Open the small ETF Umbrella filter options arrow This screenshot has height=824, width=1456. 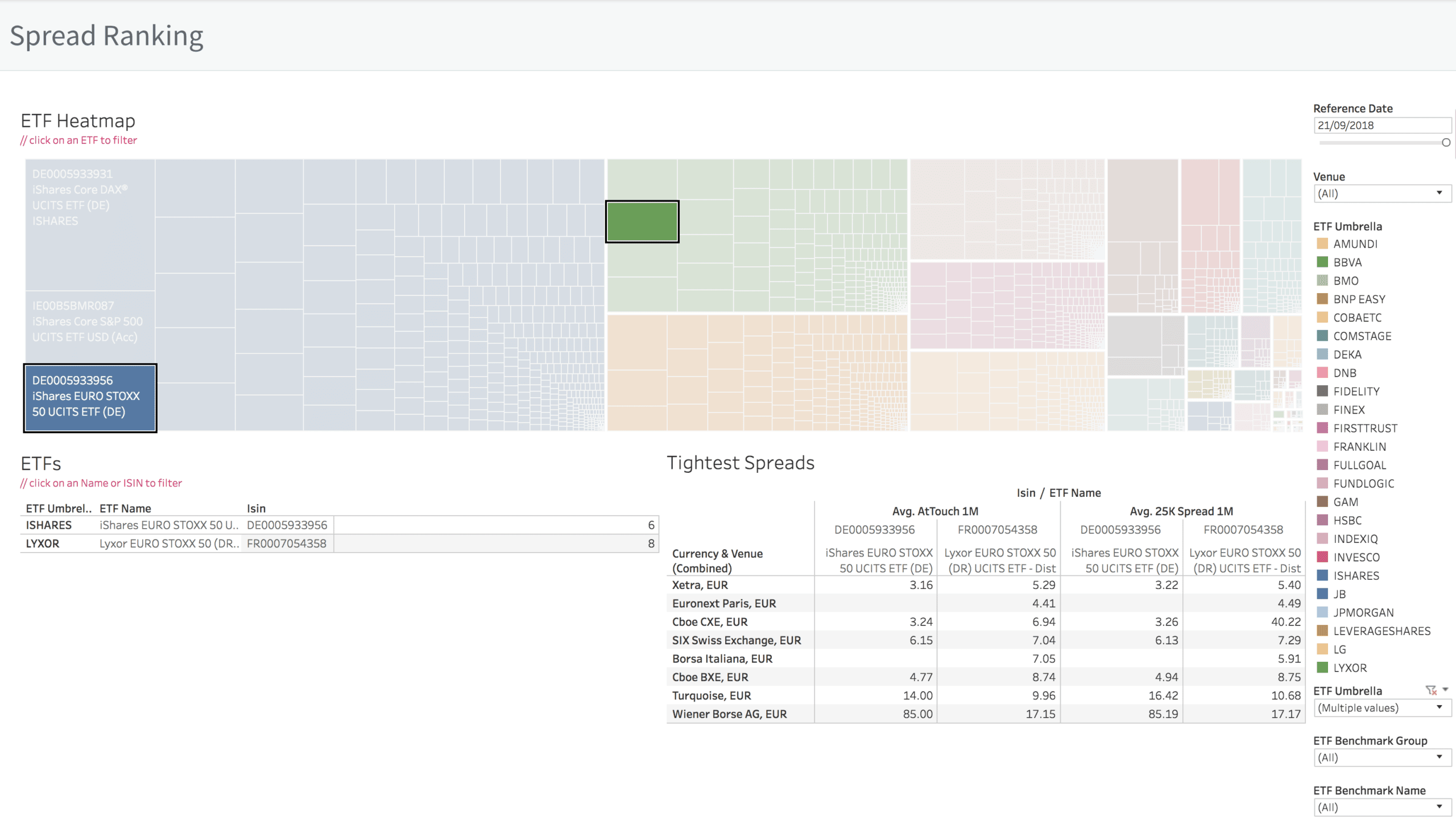click(x=1445, y=690)
